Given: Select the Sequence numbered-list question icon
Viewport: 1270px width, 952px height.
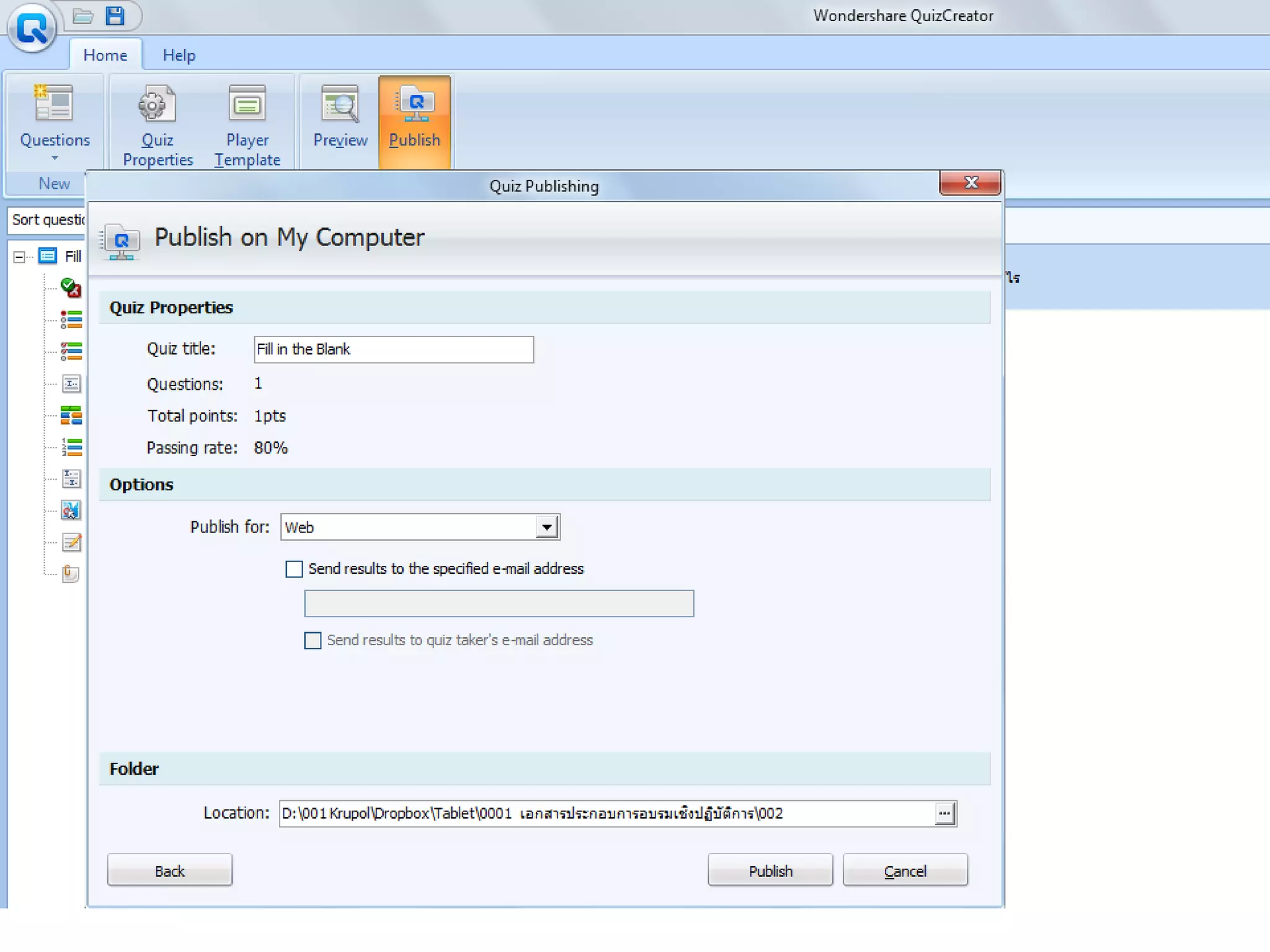Looking at the screenshot, I should click(x=71, y=447).
